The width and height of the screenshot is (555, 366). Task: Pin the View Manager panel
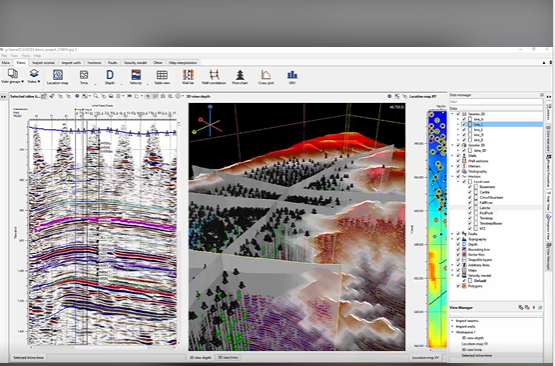[534, 308]
